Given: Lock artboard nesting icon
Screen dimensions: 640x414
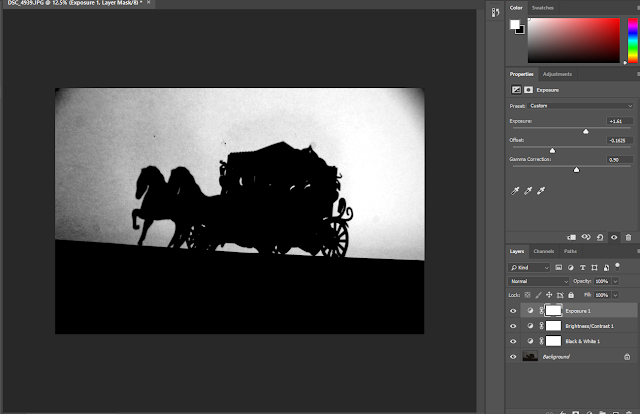Looking at the screenshot, I should tap(560, 295).
